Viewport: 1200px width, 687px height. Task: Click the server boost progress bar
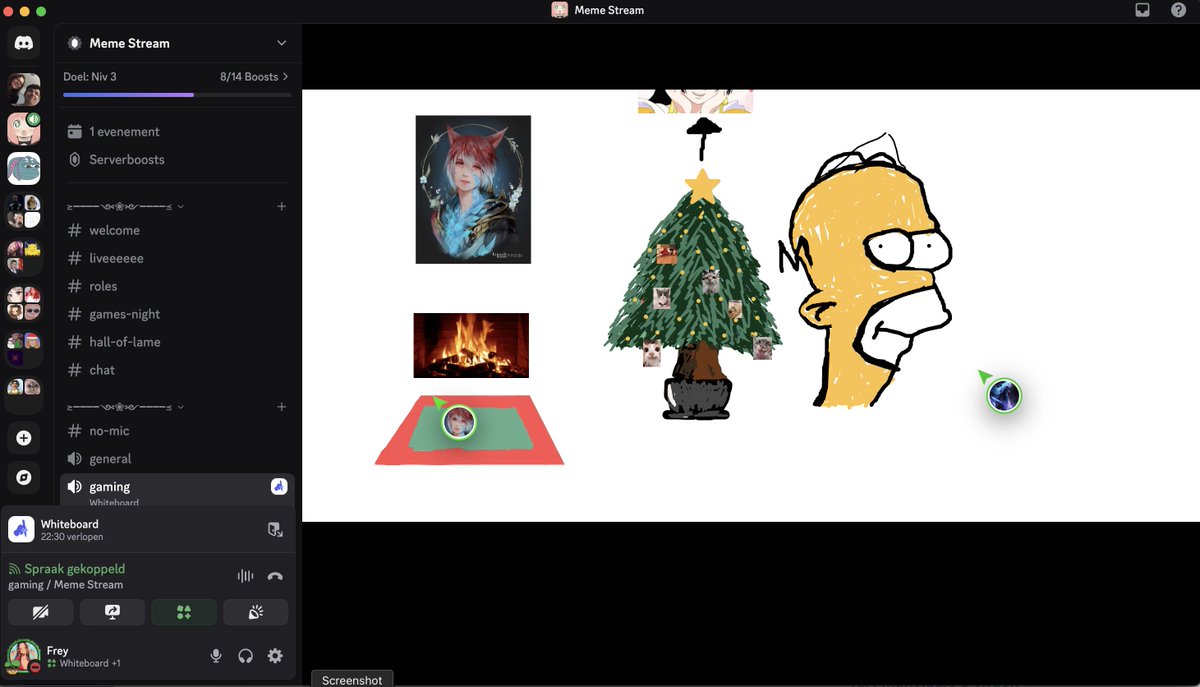point(177,95)
